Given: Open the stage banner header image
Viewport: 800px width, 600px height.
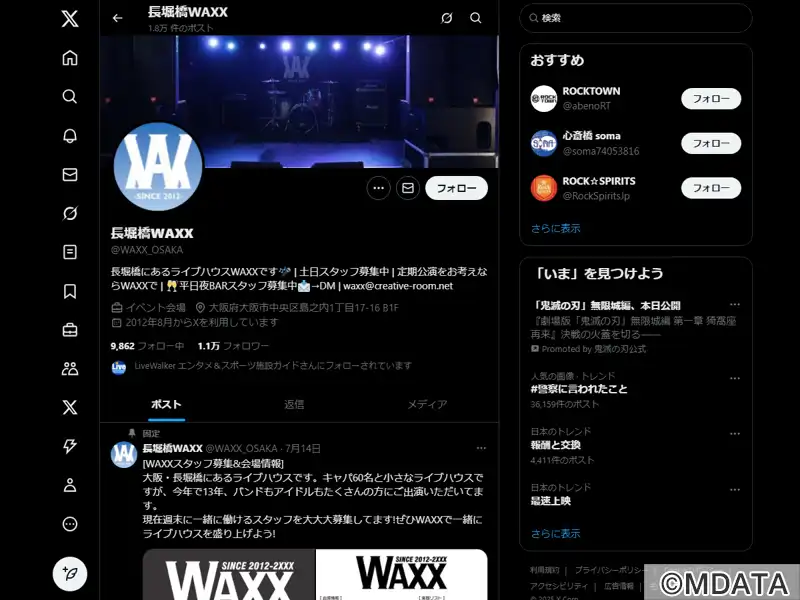Looking at the screenshot, I should (x=299, y=101).
